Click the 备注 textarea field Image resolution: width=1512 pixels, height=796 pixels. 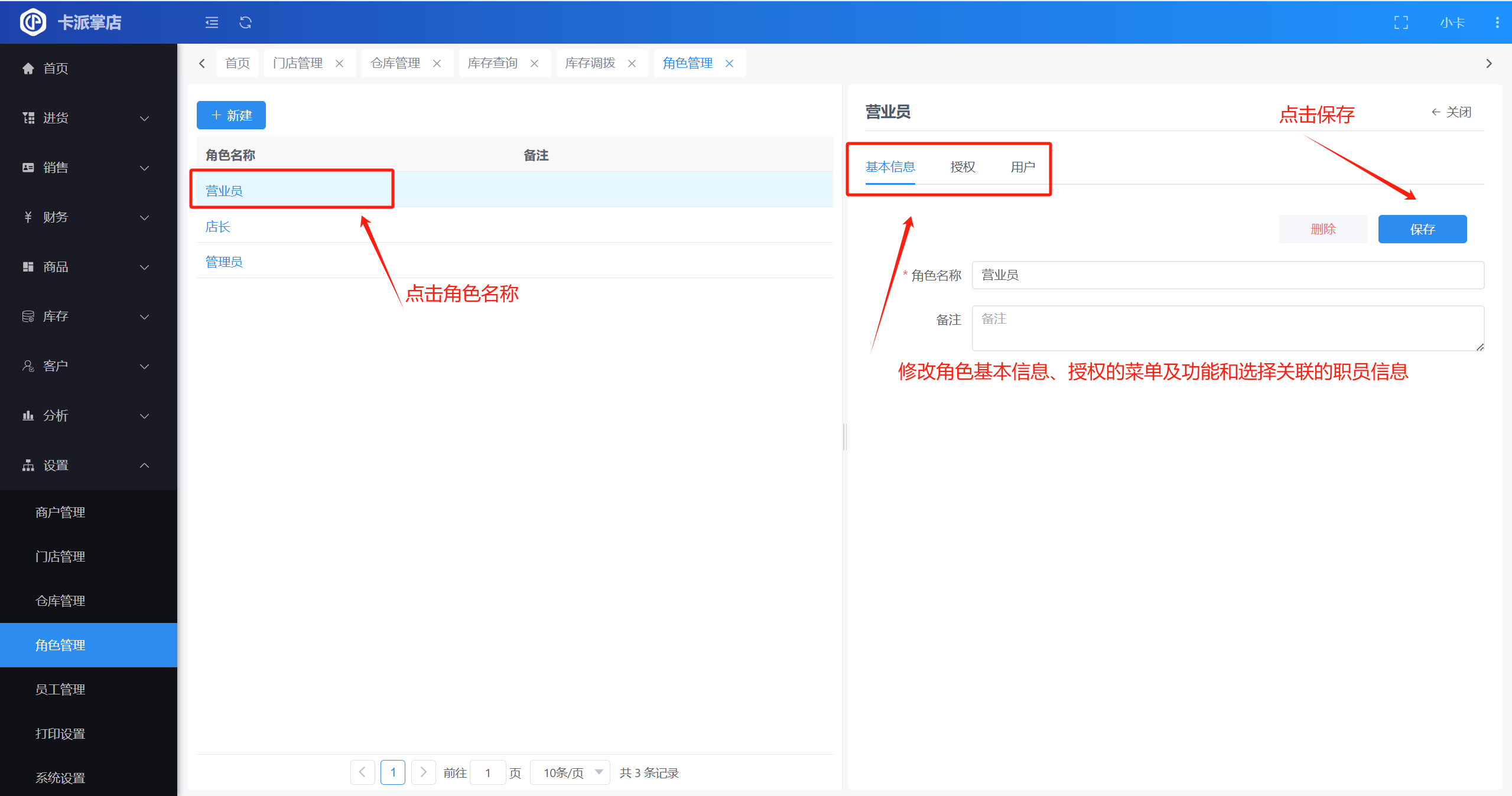tap(1227, 328)
